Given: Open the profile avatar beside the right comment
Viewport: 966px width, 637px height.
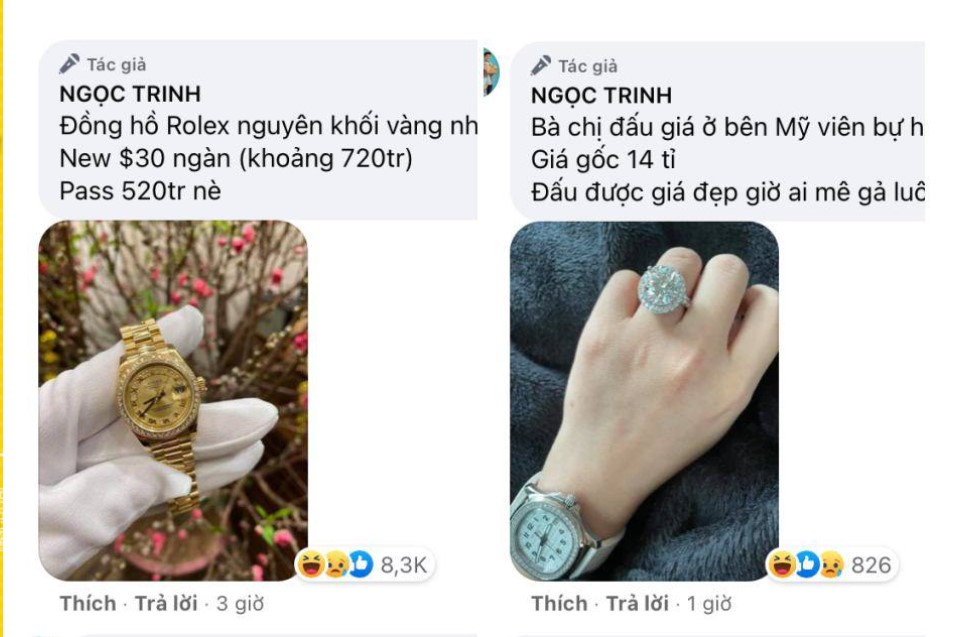Looking at the screenshot, I should [x=491, y=72].
